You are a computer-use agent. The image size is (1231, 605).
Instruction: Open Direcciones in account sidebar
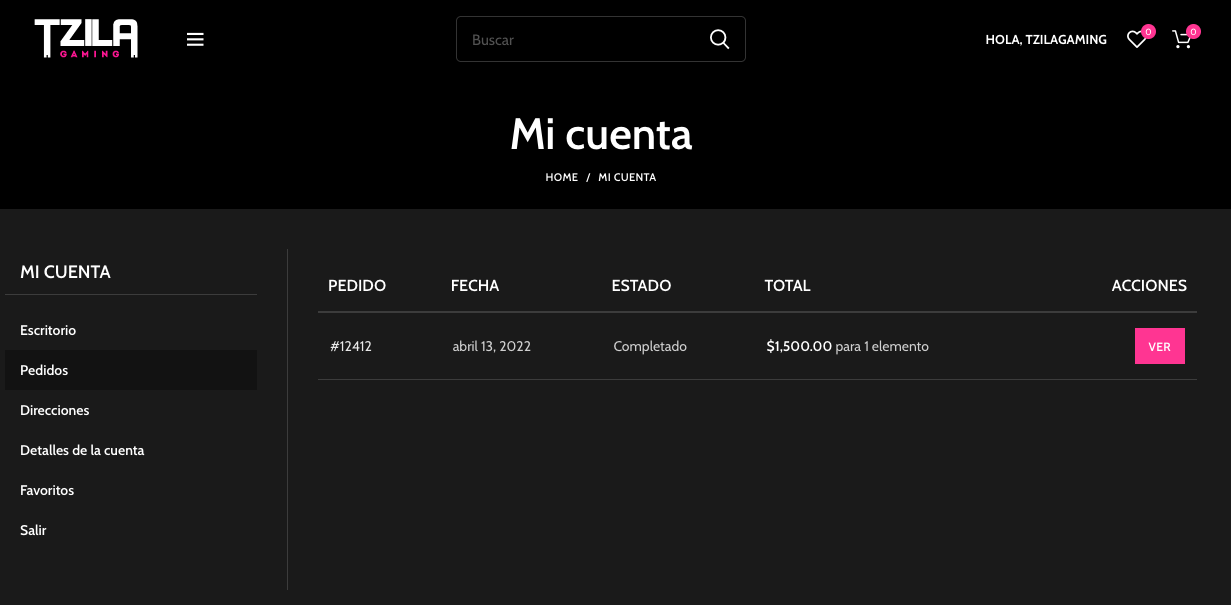tap(55, 410)
